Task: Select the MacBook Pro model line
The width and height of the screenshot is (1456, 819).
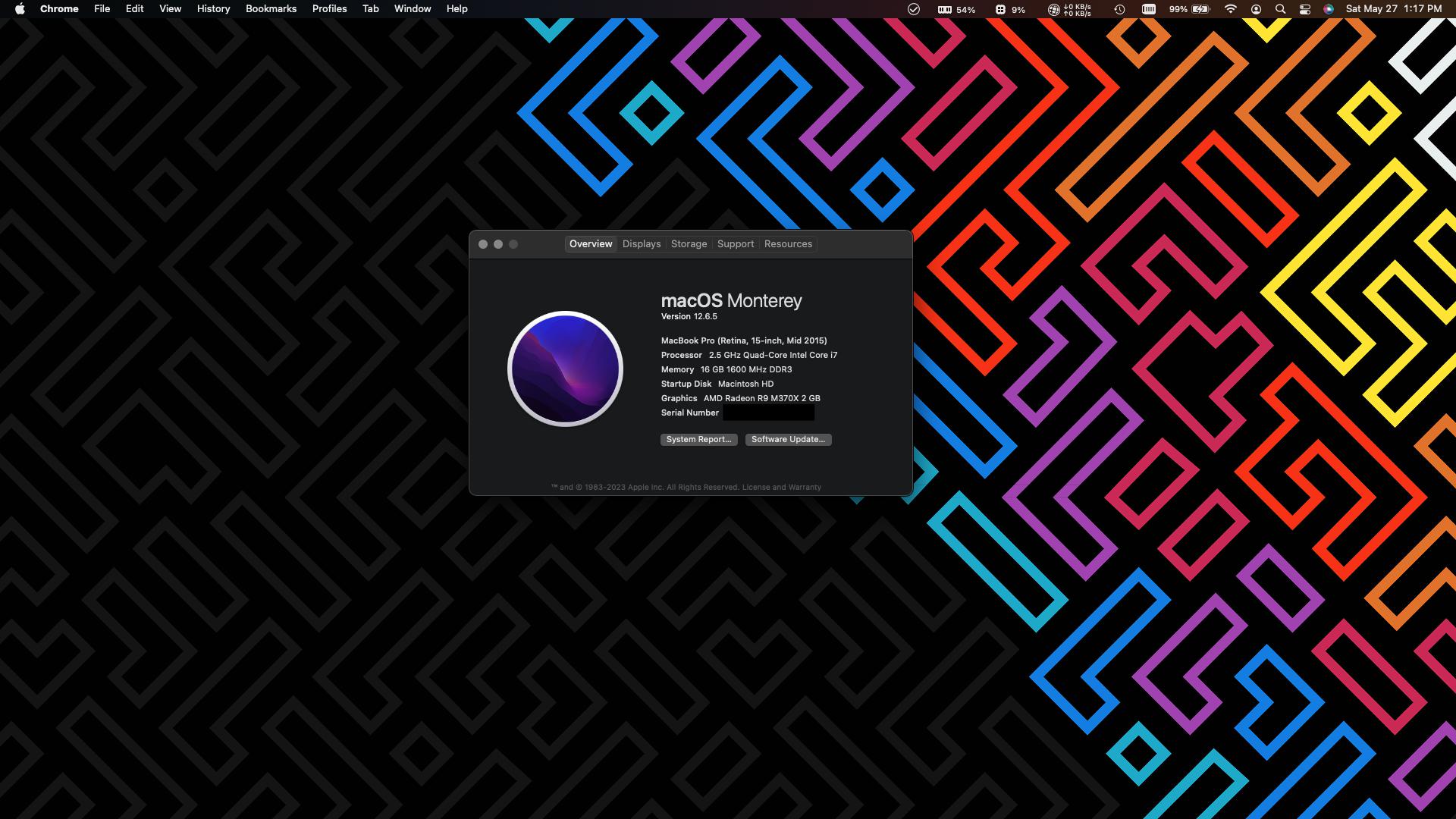Action: pyautogui.click(x=744, y=340)
